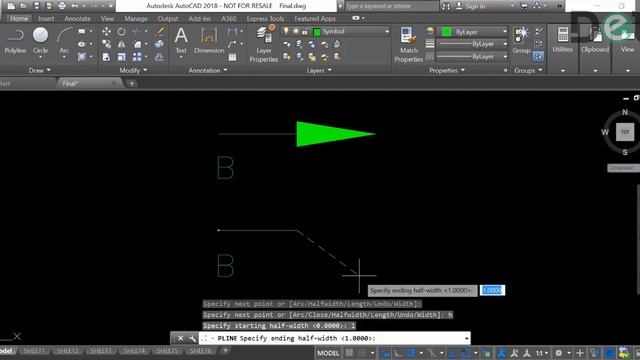Click the Stretch tool icon
This screenshot has width=640, height=360.
coord(106,57)
